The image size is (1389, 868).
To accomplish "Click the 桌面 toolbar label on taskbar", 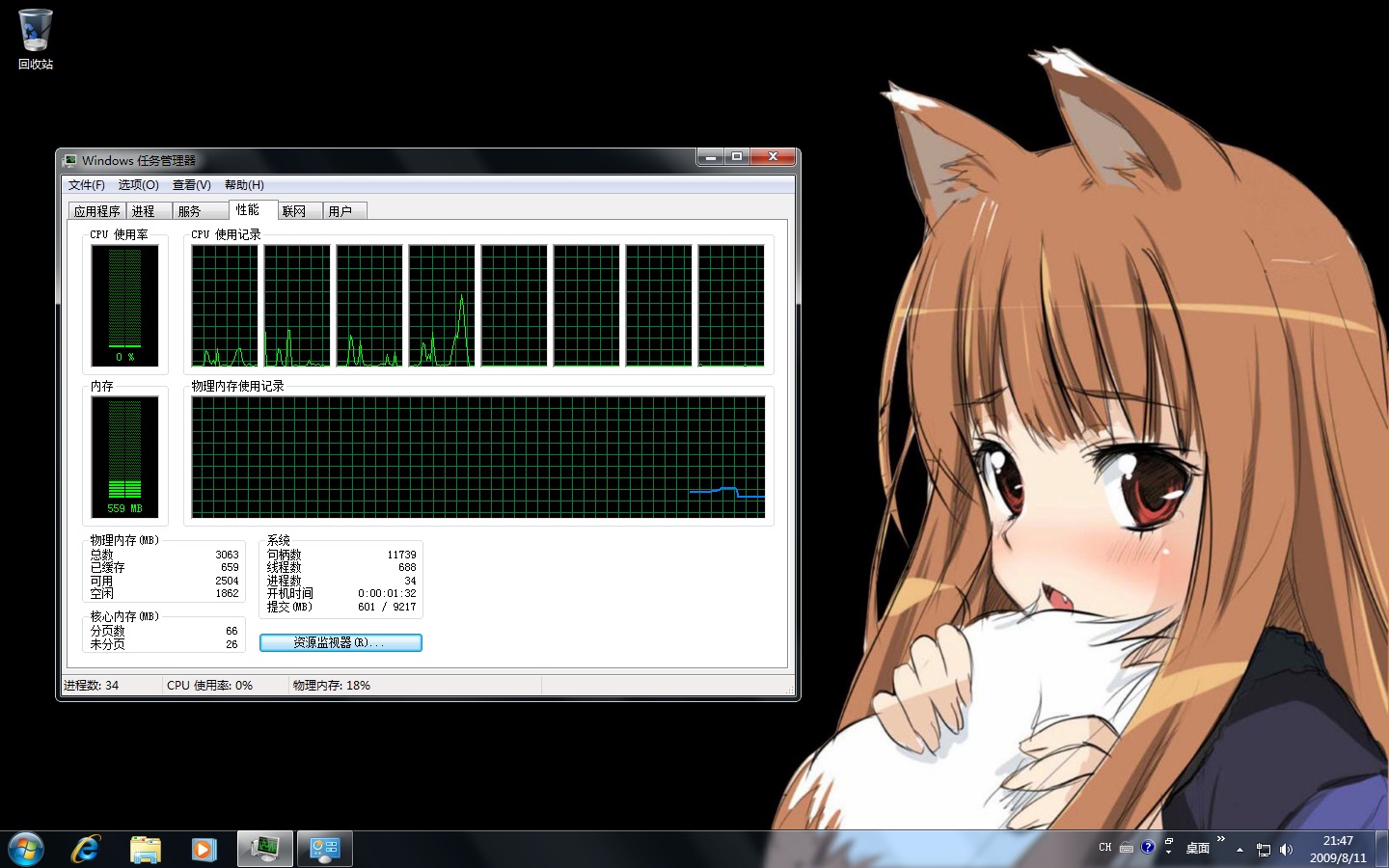I will point(1197,849).
